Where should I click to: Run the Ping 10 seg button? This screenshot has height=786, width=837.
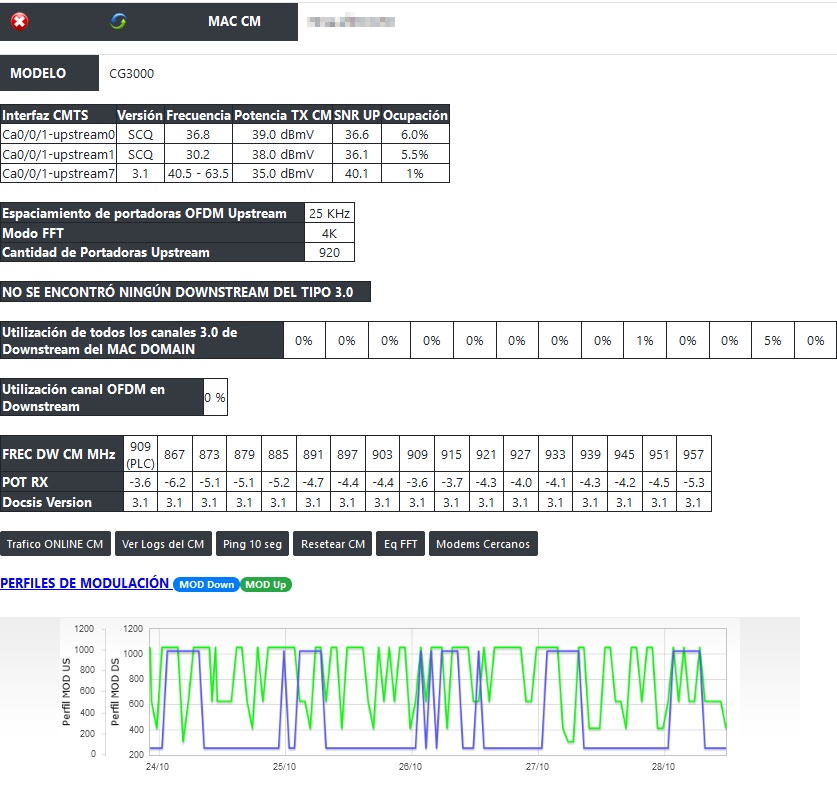tap(254, 544)
